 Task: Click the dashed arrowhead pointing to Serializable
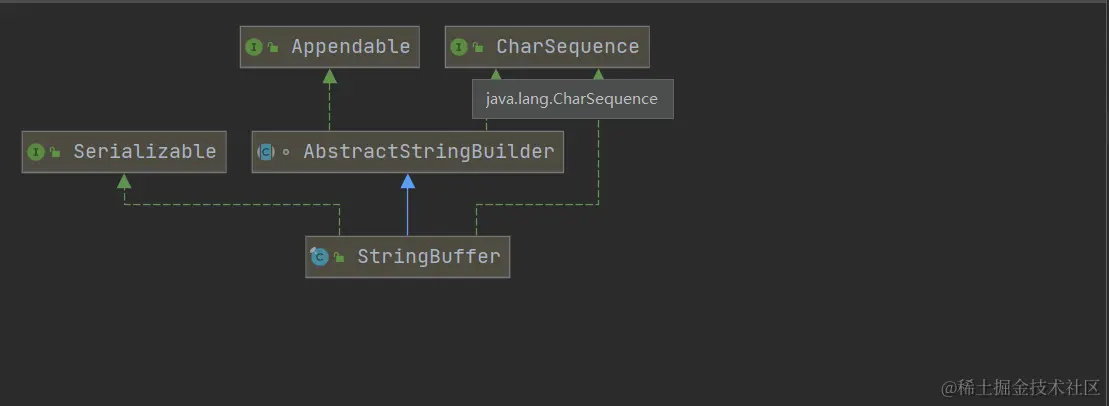(x=124, y=180)
